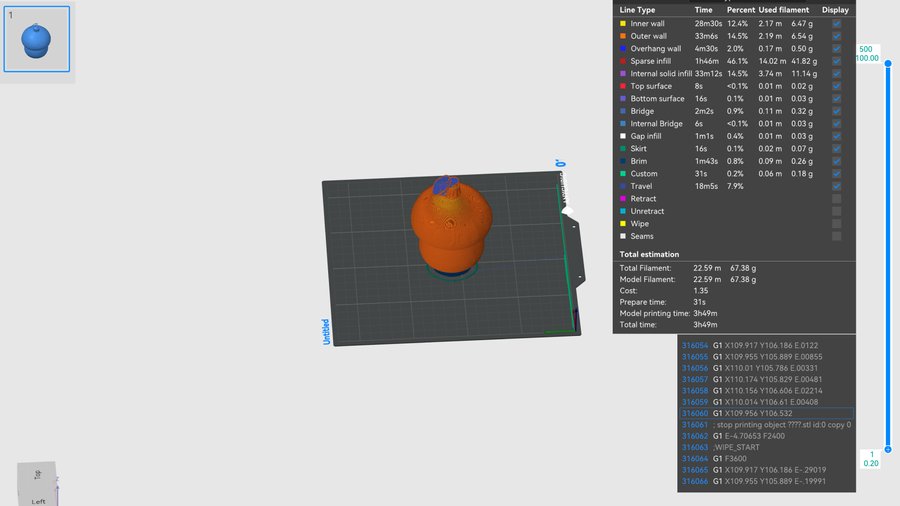Toggle Skirt display checkbox
The height and width of the screenshot is (506, 900).
click(836, 149)
